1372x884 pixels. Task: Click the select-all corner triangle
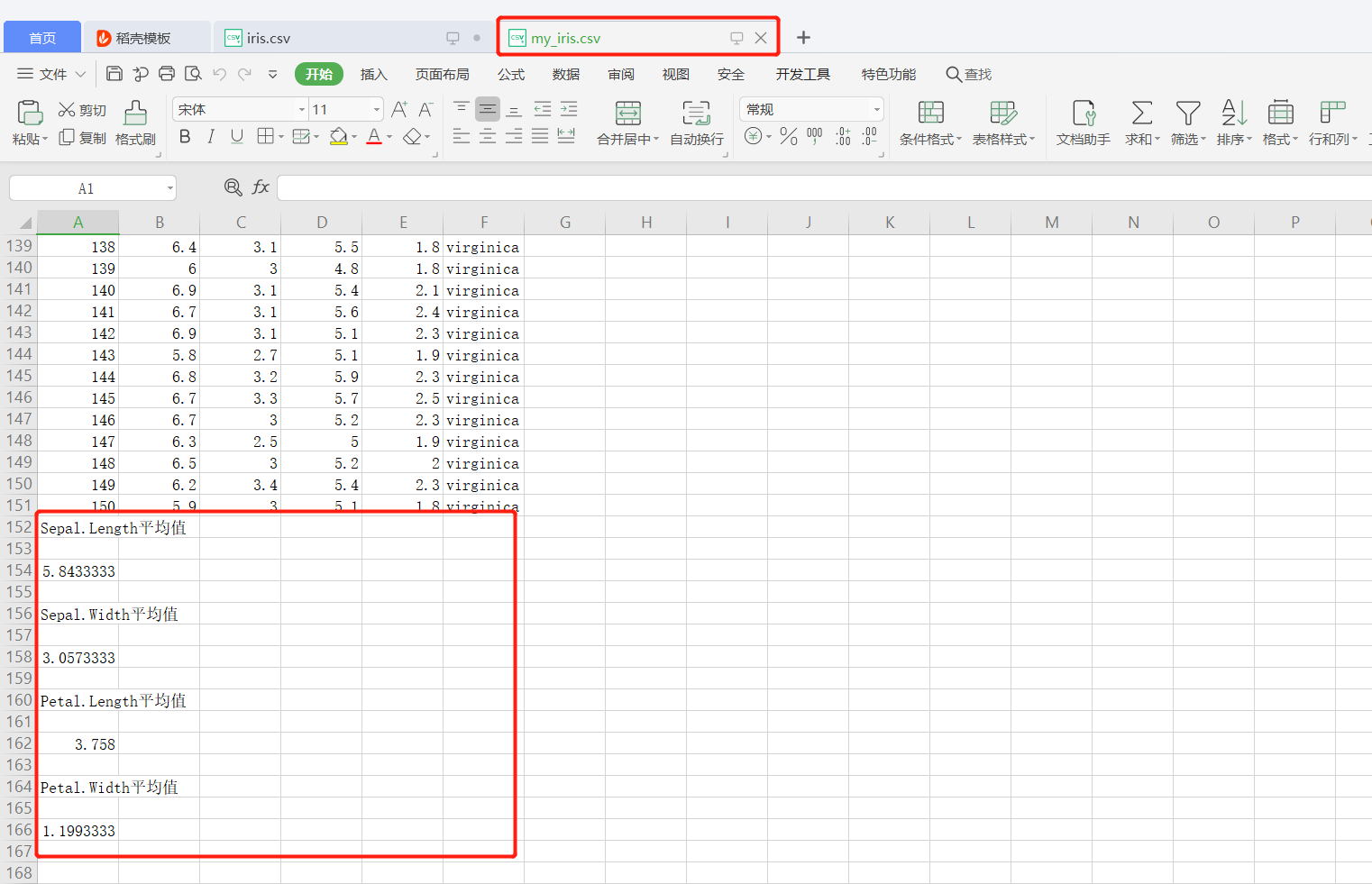26,223
